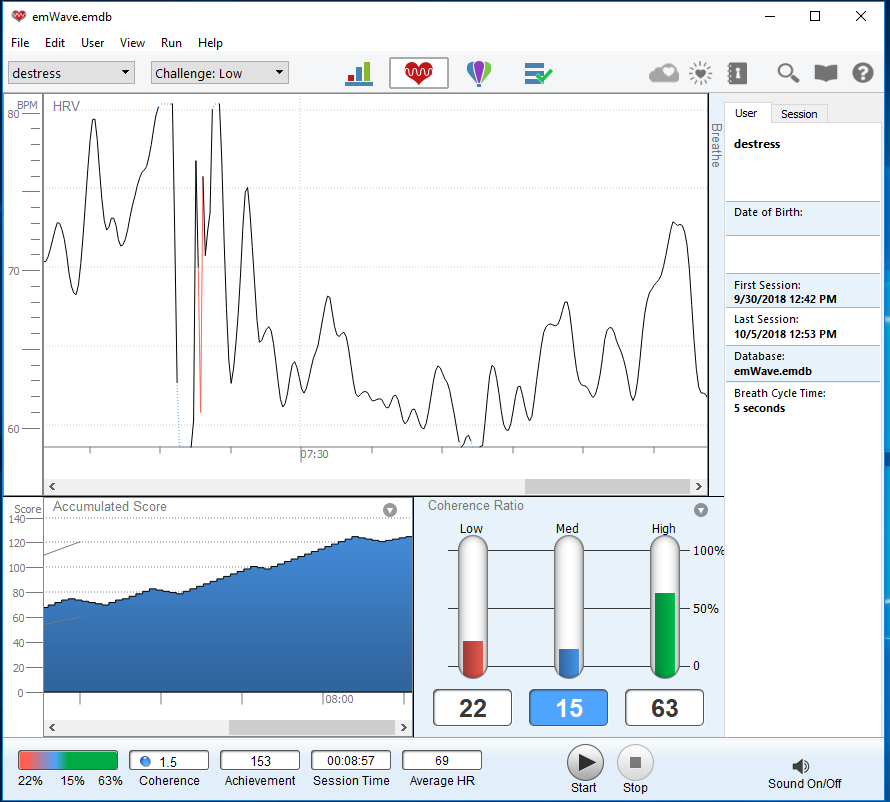Click the cloud heart sync icon
Image resolution: width=890 pixels, height=802 pixels.
pos(664,73)
